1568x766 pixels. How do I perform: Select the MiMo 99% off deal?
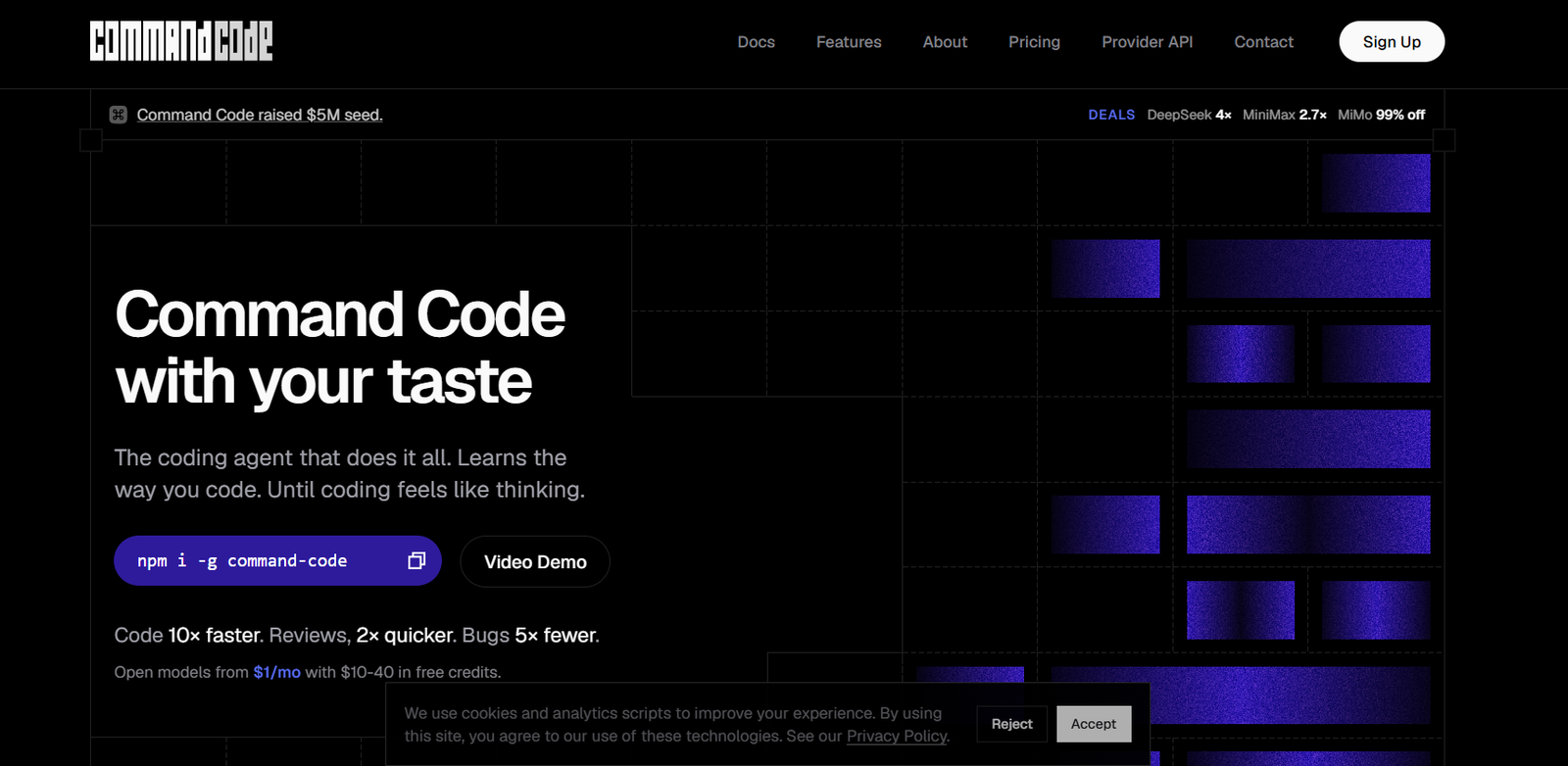coord(1381,115)
